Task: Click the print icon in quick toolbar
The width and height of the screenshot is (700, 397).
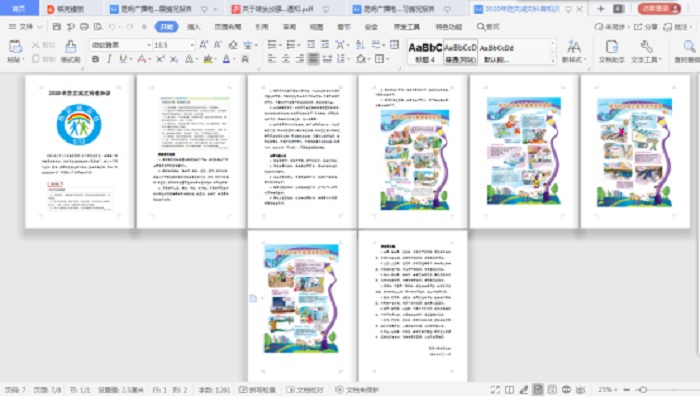Action: (84, 27)
